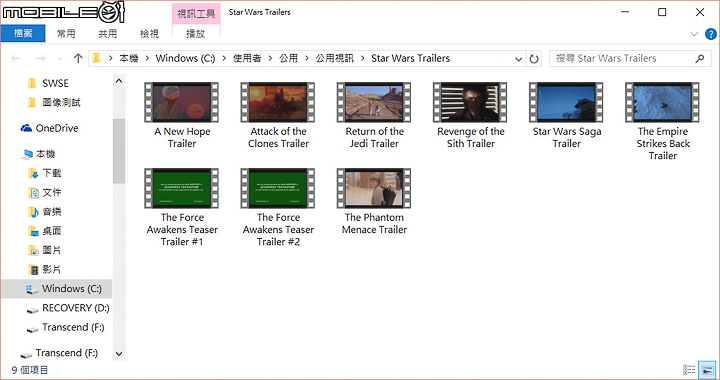Select the RECOVERY (D:) drive
This screenshot has height=380, width=720.
tap(68, 308)
